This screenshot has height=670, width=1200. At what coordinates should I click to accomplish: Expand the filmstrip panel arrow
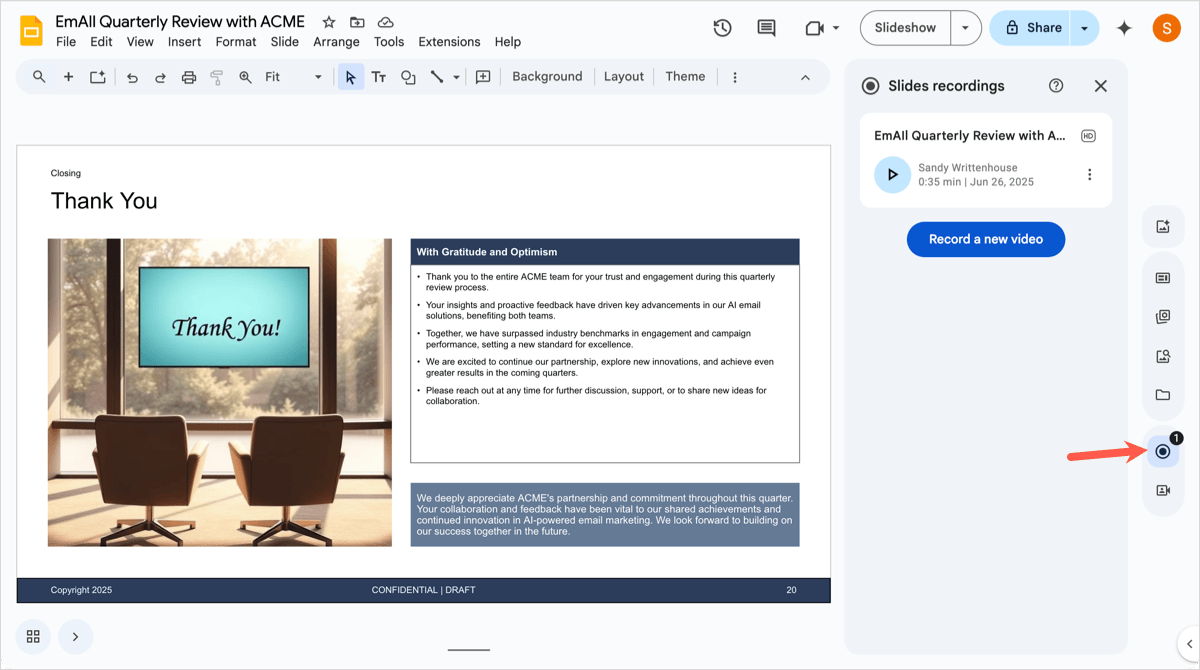click(75, 637)
